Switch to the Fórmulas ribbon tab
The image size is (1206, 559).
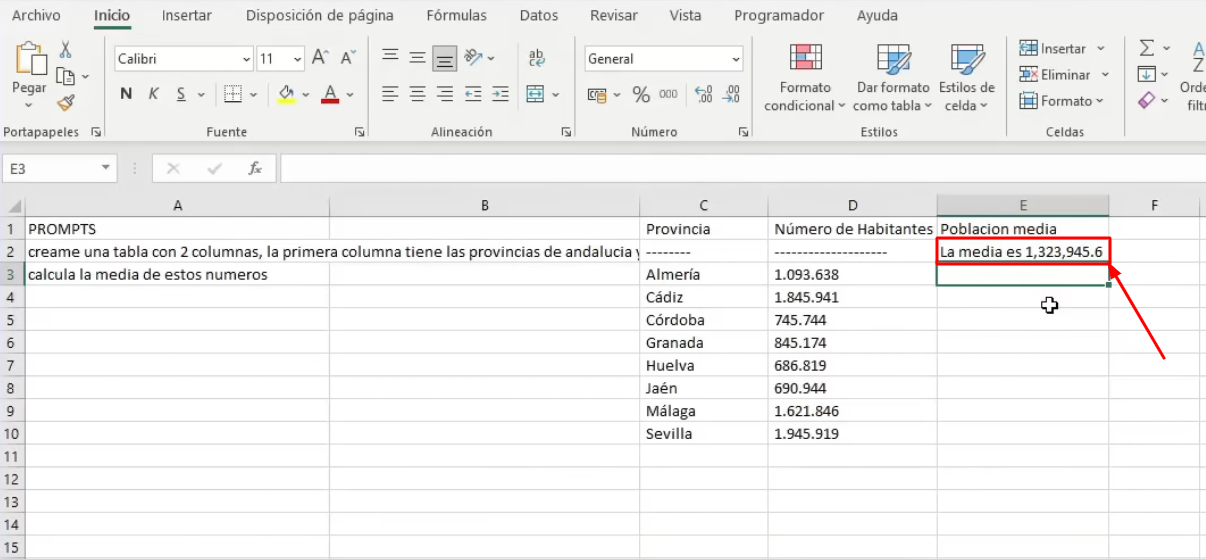click(456, 16)
